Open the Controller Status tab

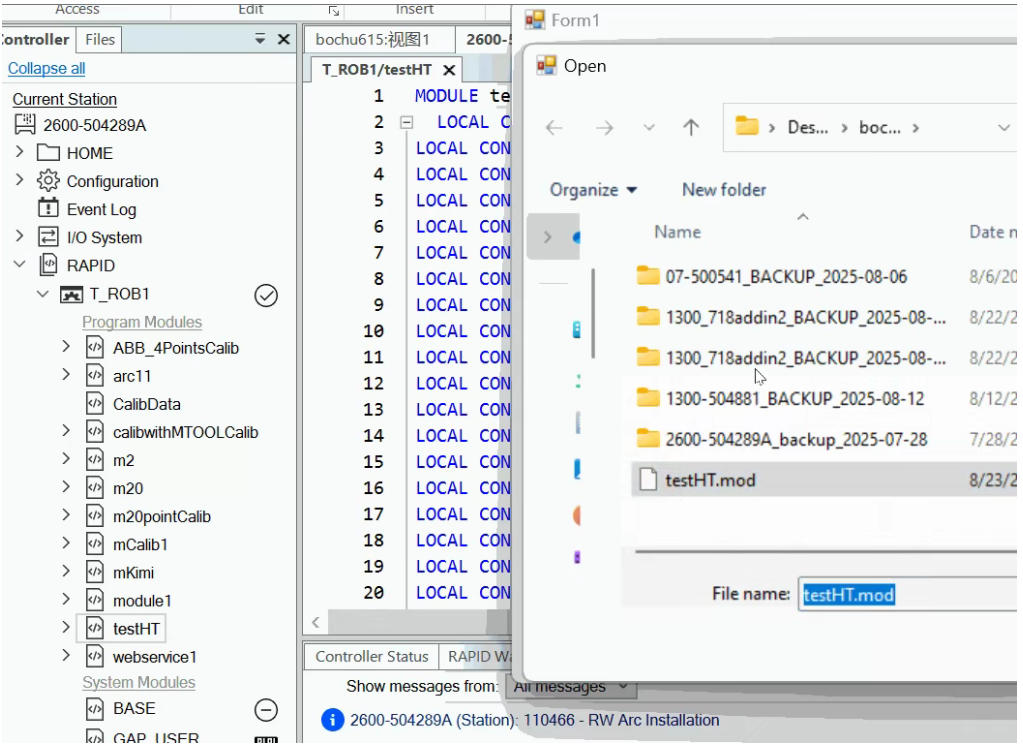(371, 656)
